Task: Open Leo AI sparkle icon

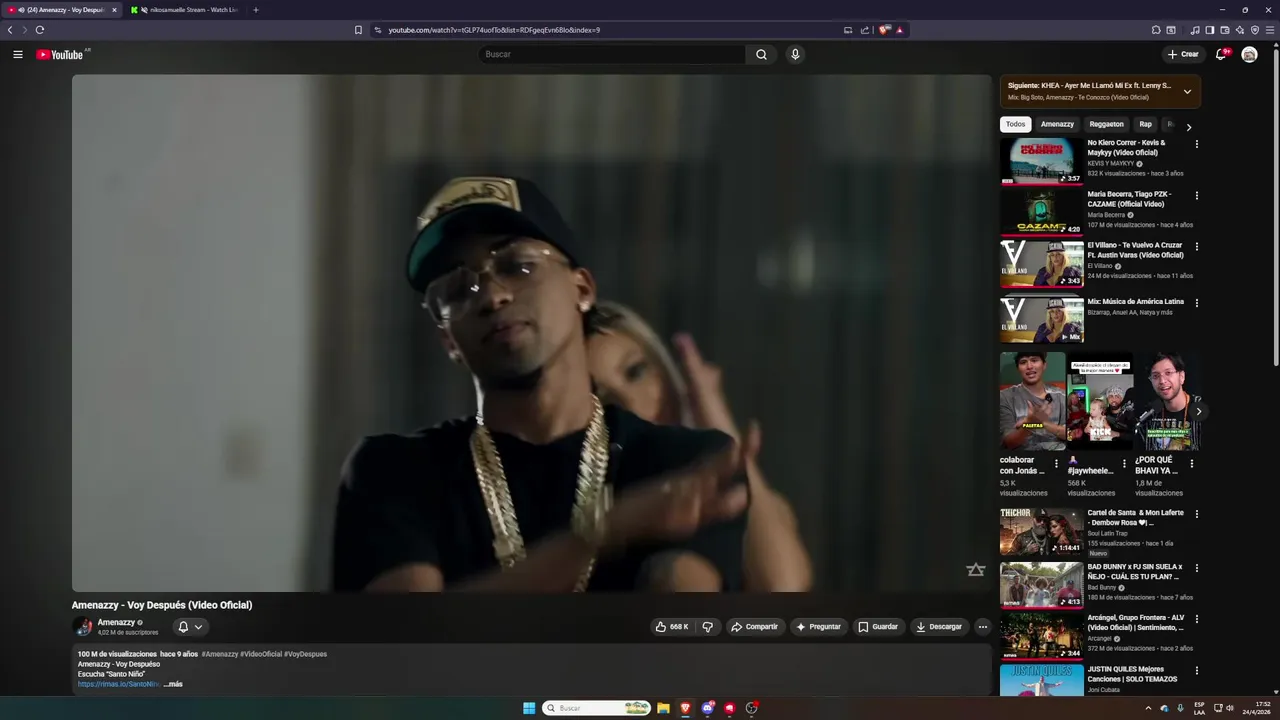Action: [x=1240, y=30]
